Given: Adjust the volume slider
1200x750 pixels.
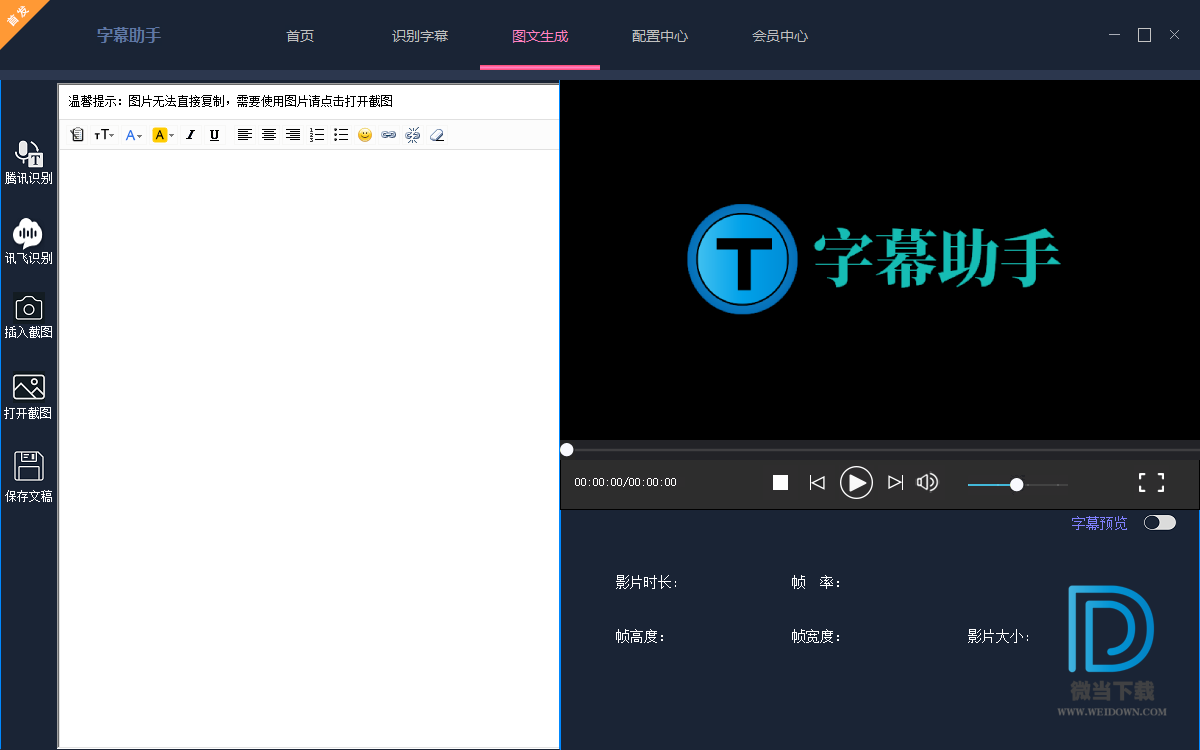Looking at the screenshot, I should (1017, 484).
